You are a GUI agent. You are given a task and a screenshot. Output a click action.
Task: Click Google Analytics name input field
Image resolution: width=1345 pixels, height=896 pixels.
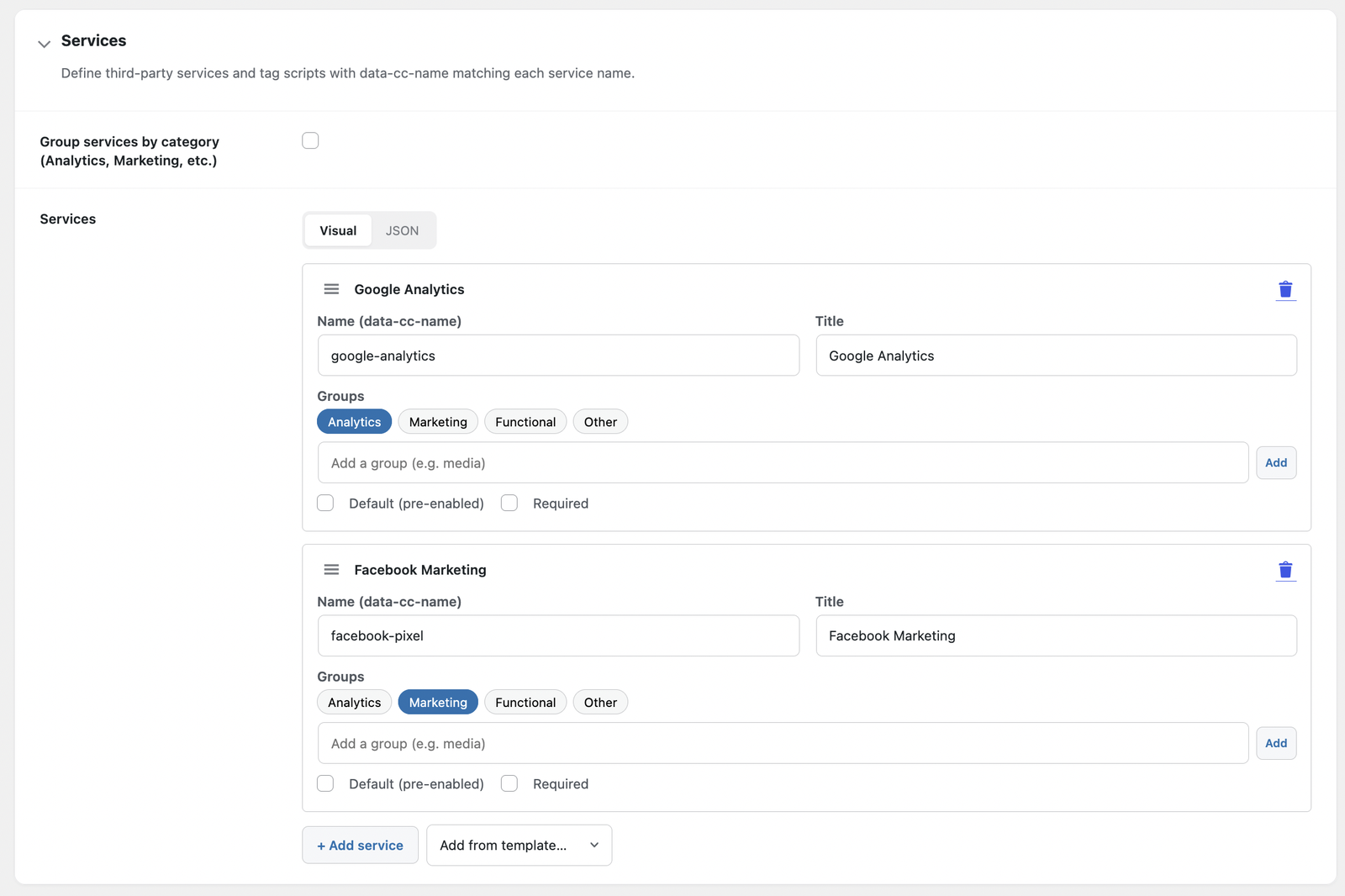tap(558, 356)
